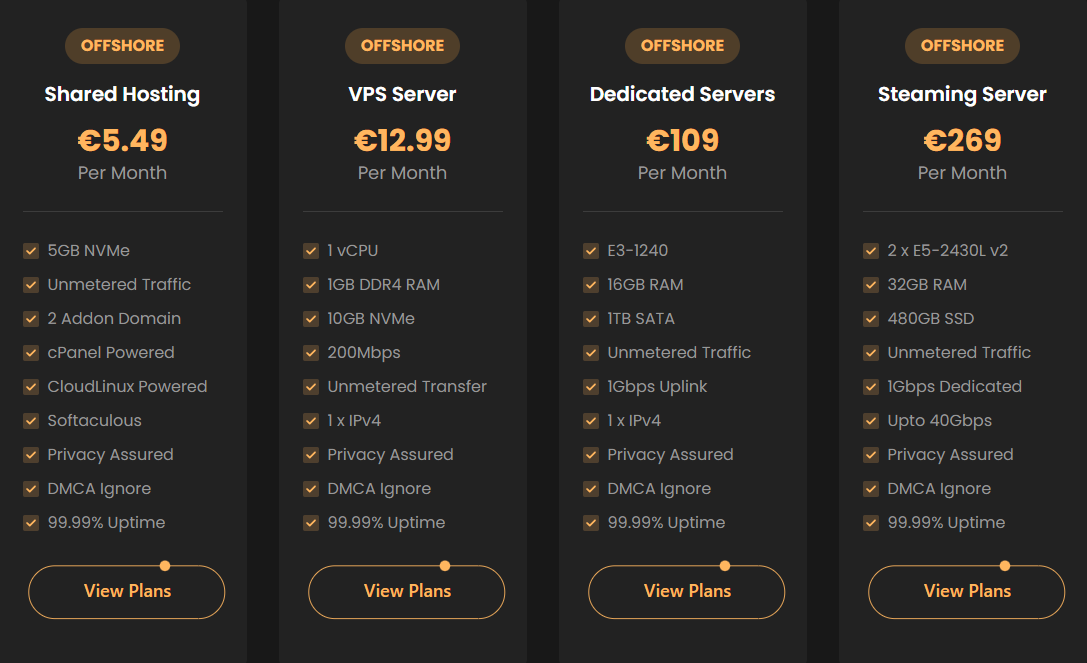Click the orange dot above Shared Hosting button
The width and height of the screenshot is (1087, 663).
pos(165,566)
